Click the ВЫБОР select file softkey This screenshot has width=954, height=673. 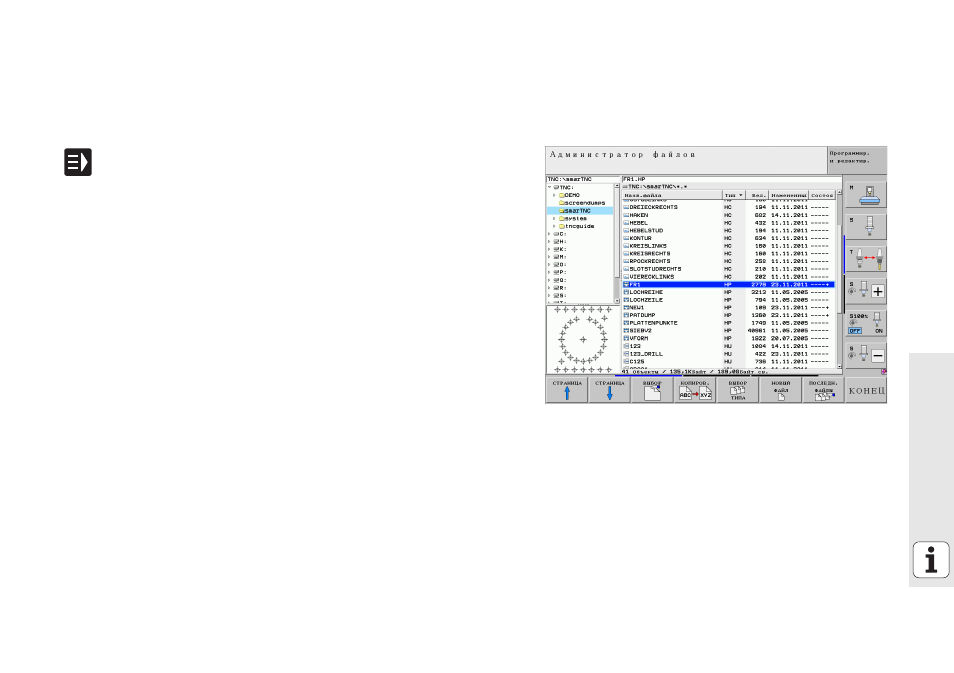[x=652, y=390]
